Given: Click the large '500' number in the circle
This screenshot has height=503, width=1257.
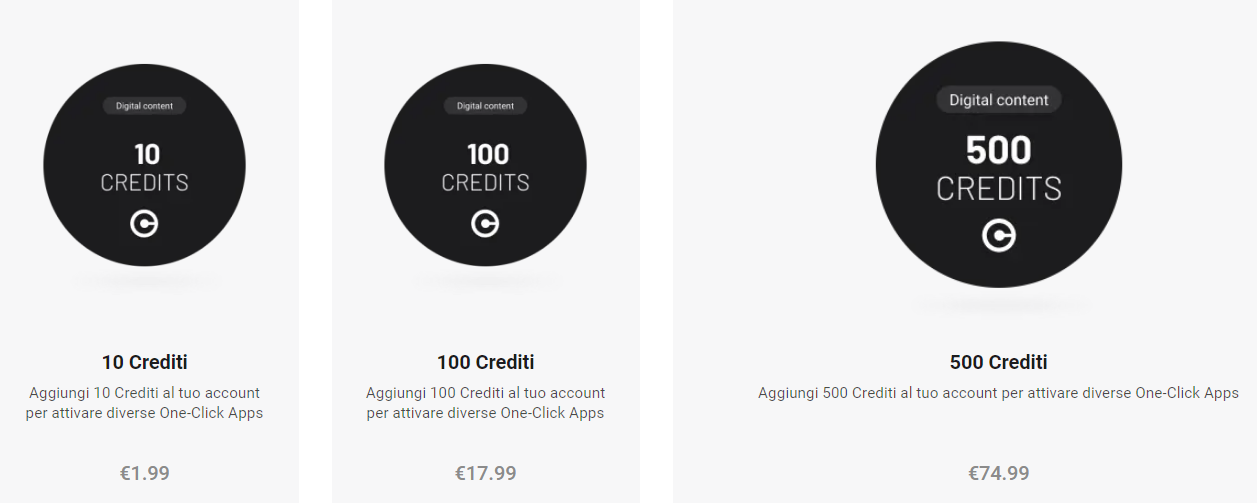Looking at the screenshot, I should tap(998, 151).
